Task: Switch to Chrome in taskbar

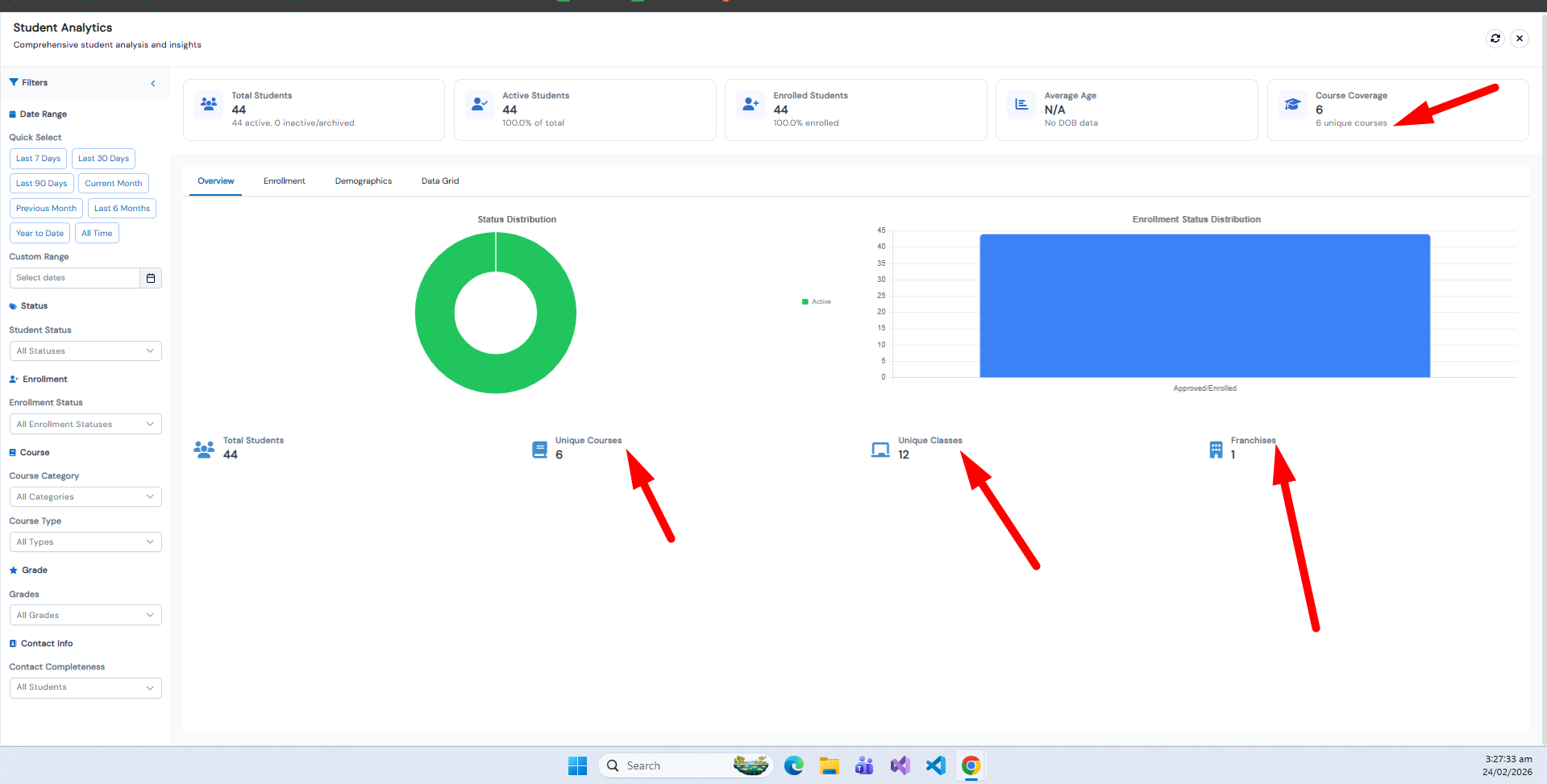Action: coord(971,765)
